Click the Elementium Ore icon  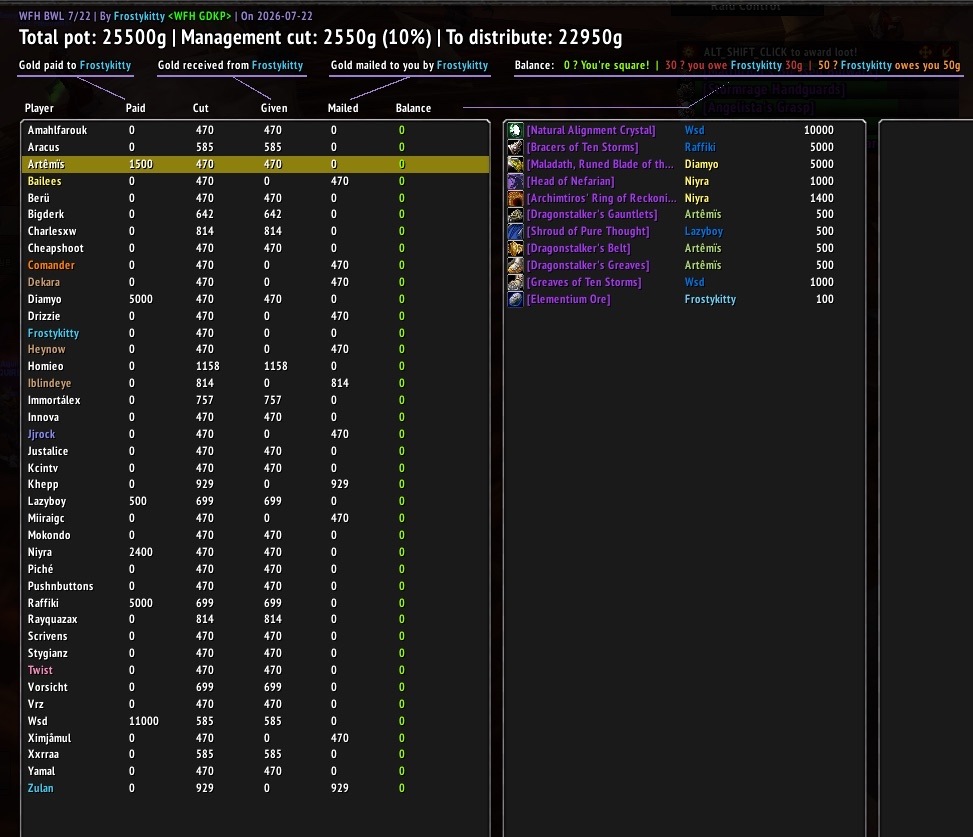[515, 299]
